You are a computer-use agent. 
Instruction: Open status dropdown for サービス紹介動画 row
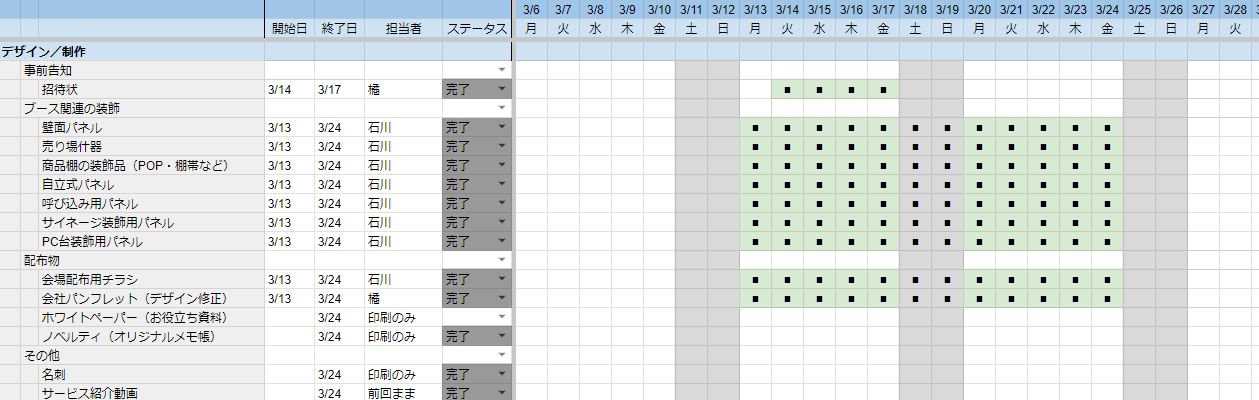coord(502,394)
